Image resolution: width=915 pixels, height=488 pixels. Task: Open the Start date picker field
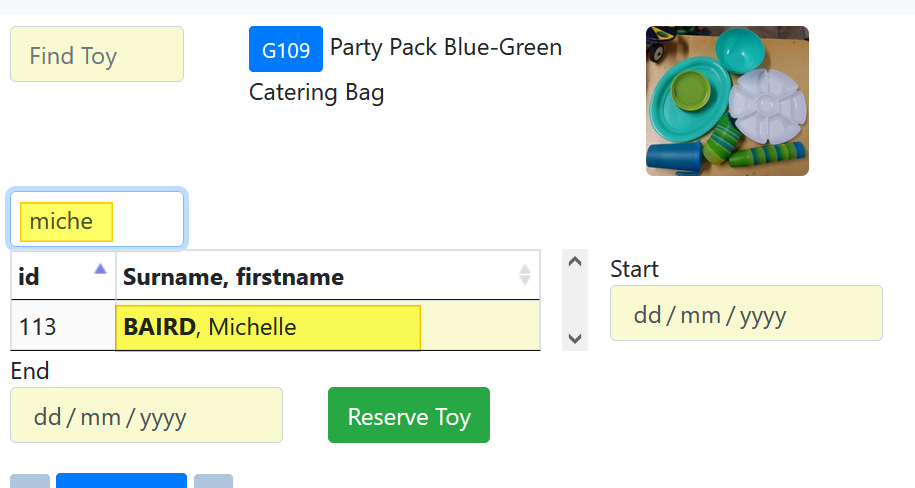pos(745,314)
